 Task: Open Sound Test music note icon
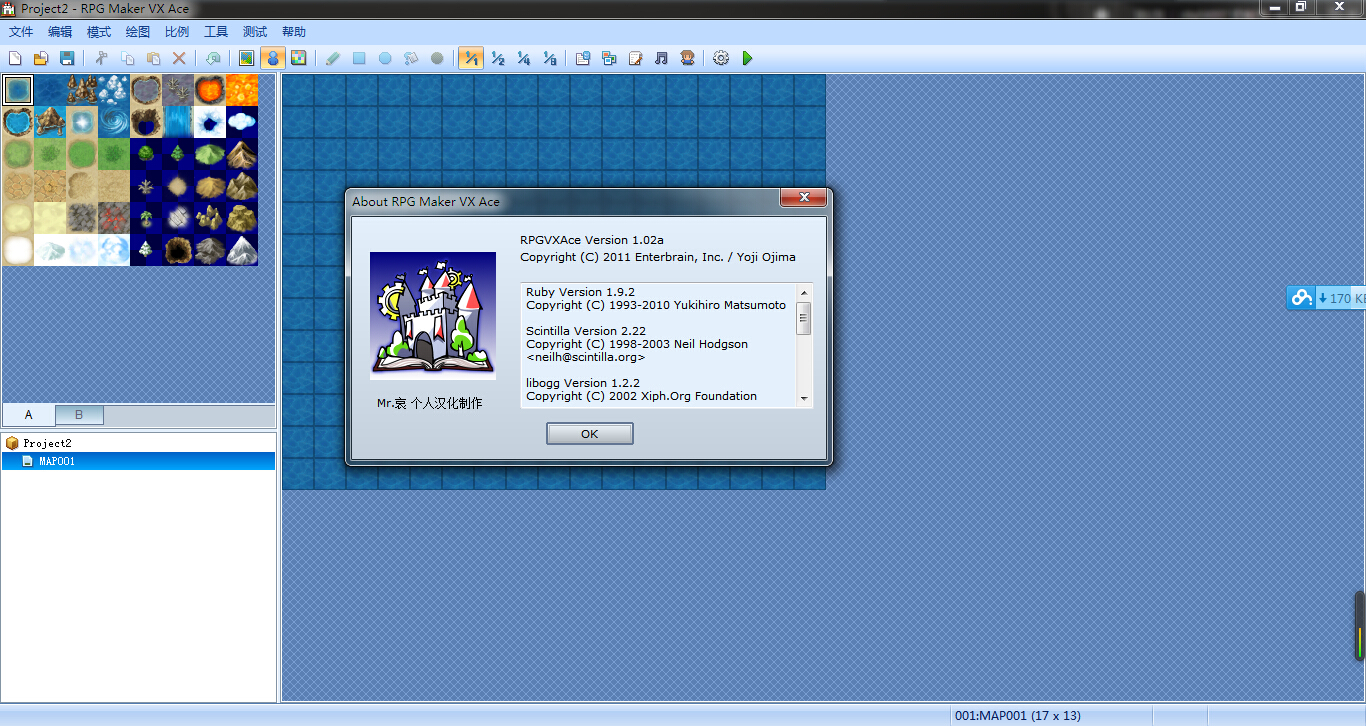[661, 59]
